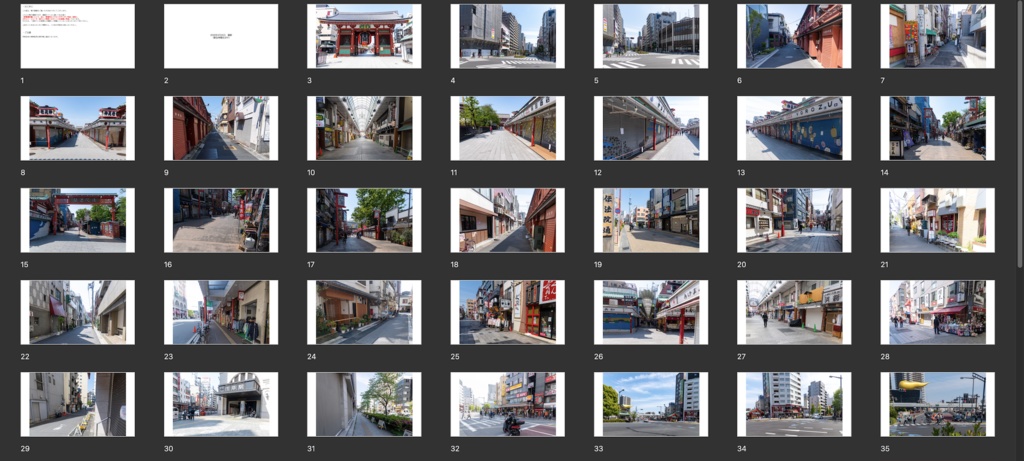The height and width of the screenshot is (461, 1024).
Task: Select slide 8 symmetrical shop street thumbnail
Action: (78, 129)
